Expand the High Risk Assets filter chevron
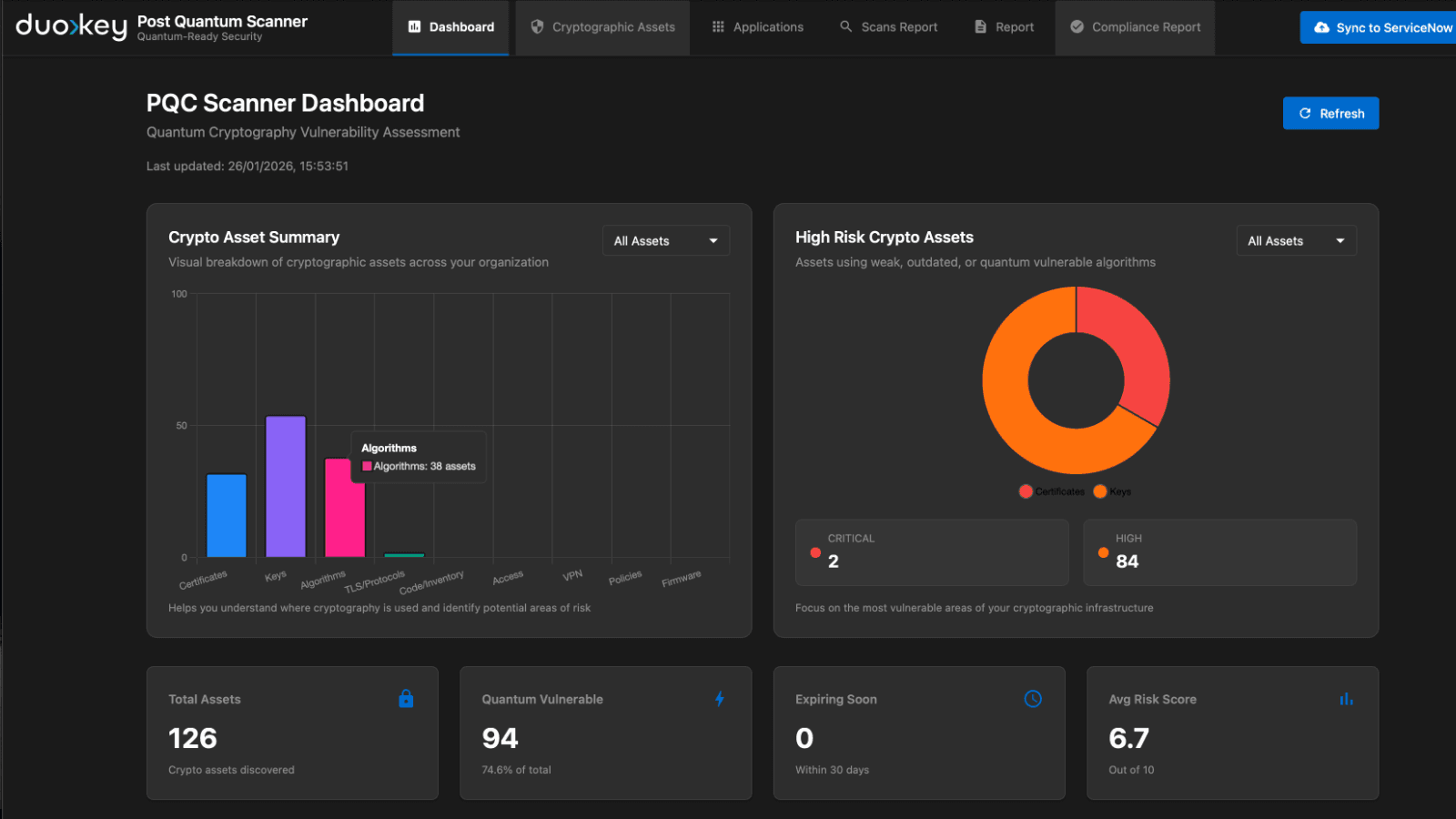The image size is (1456, 819). pyautogui.click(x=1340, y=240)
